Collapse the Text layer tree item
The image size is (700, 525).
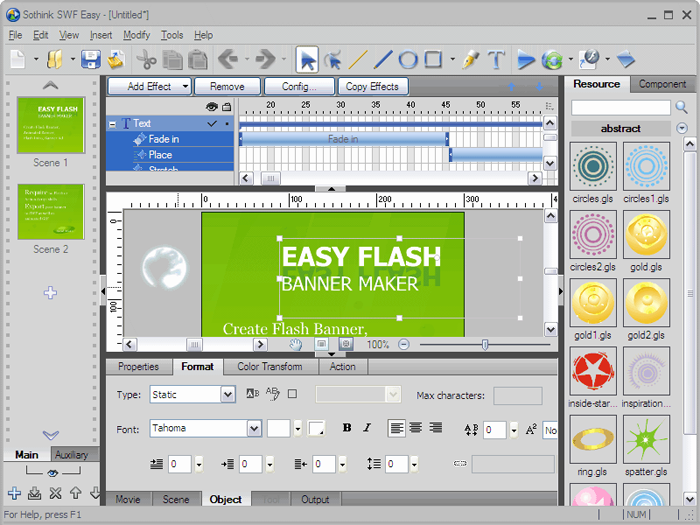coord(113,124)
